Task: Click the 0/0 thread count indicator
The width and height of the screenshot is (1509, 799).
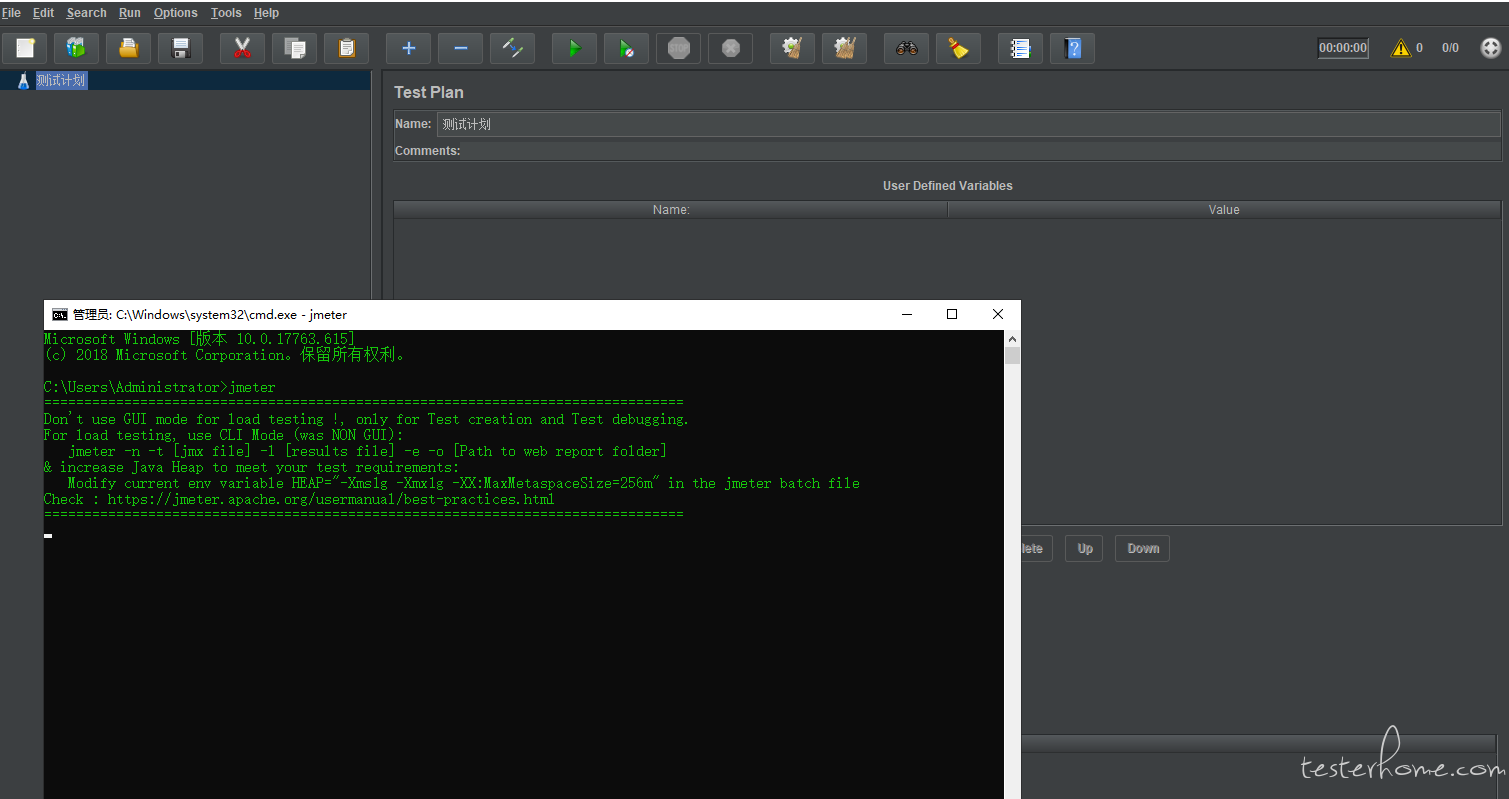Action: click(1450, 48)
